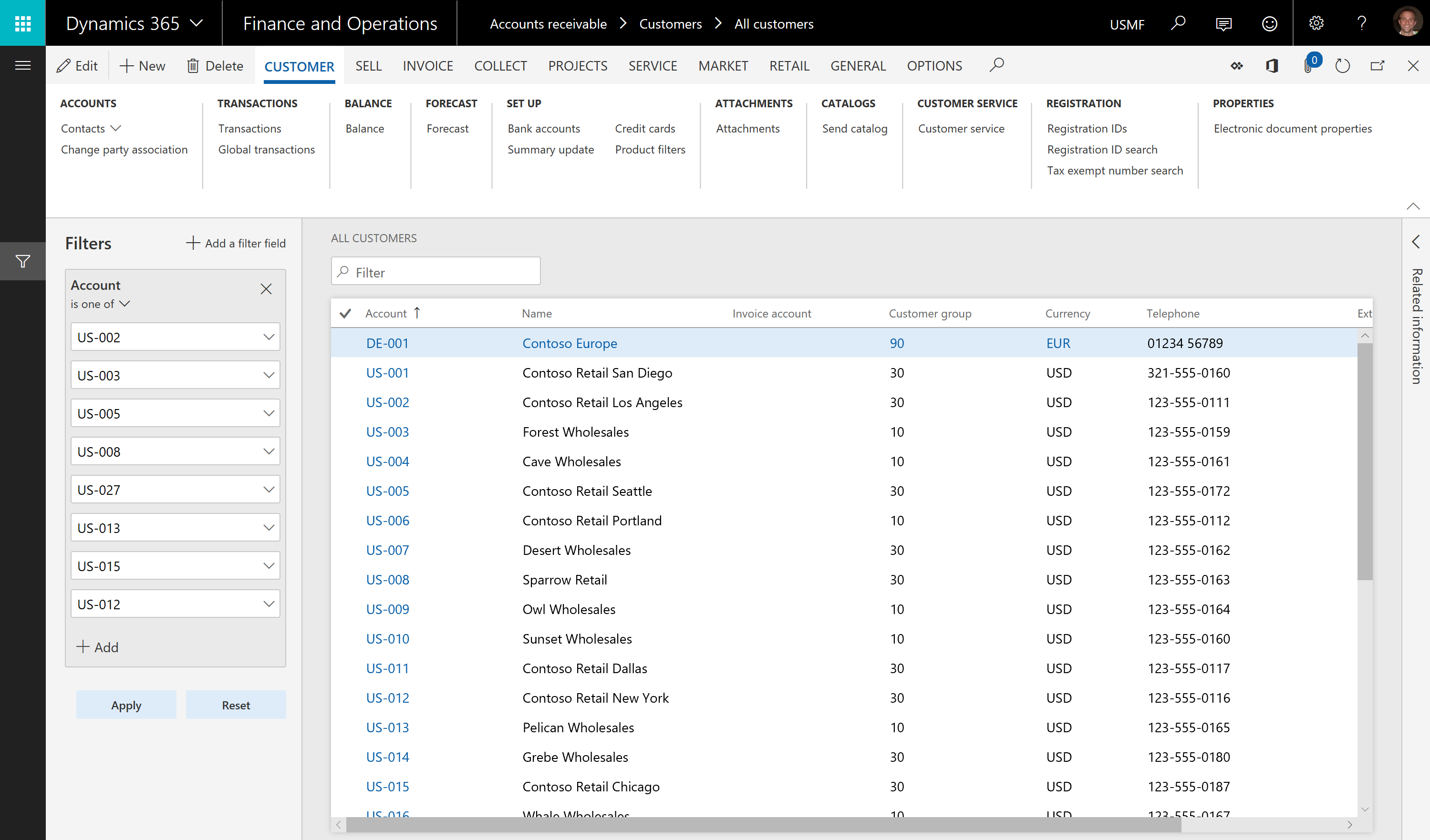The image size is (1430, 840).
Task: Click the filter funnel icon
Action: [x=23, y=262]
